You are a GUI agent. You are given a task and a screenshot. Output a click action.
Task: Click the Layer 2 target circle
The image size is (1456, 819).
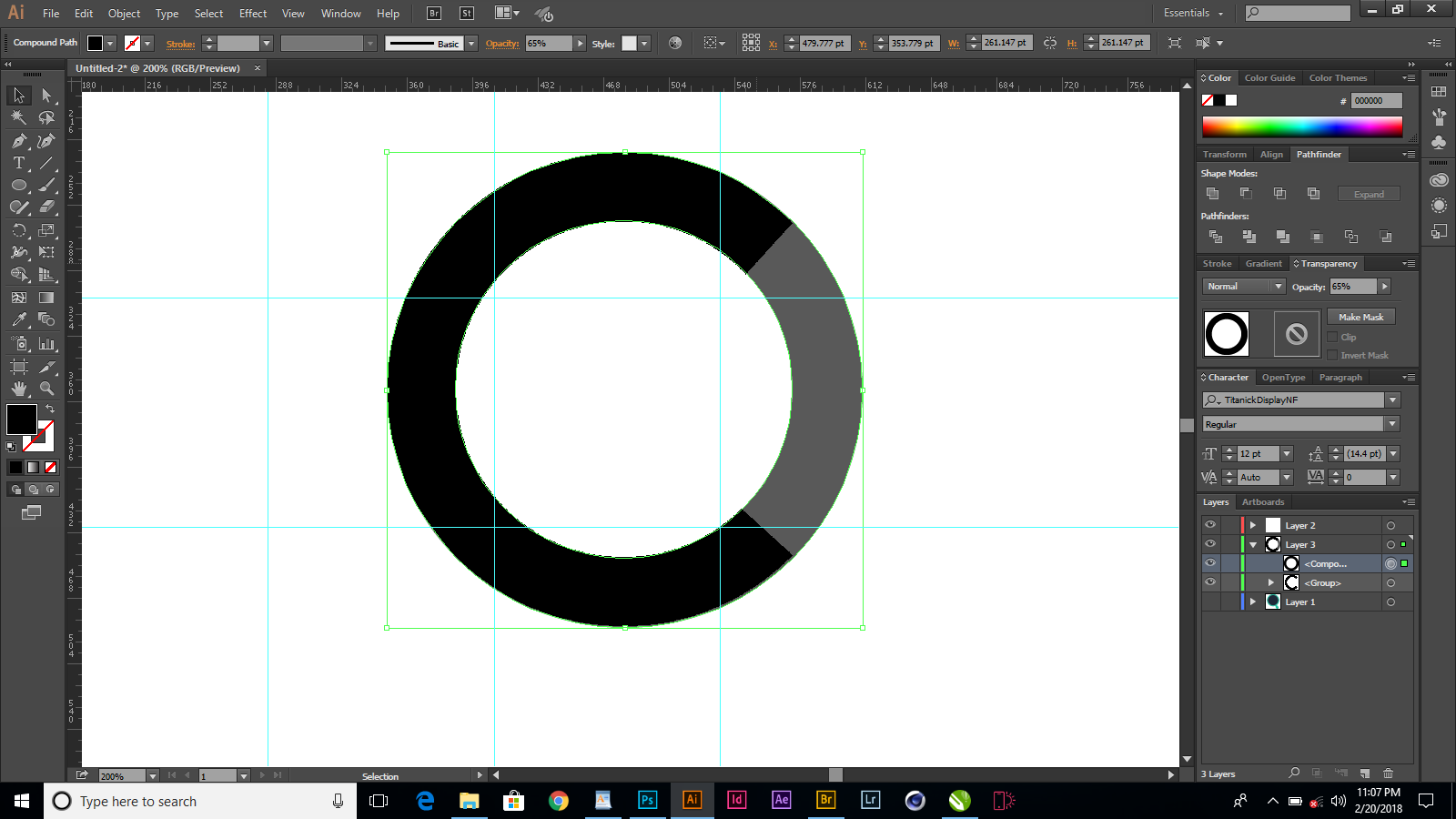coord(1390,526)
